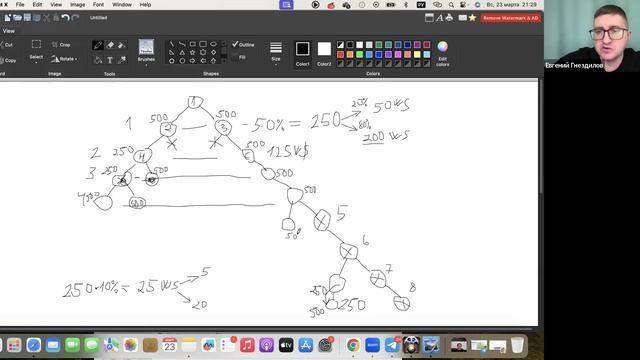Screen dimensions: 640x360
Task: Click the Font 'A' toolbar icon
Action: pyautogui.click(x=439, y=18)
